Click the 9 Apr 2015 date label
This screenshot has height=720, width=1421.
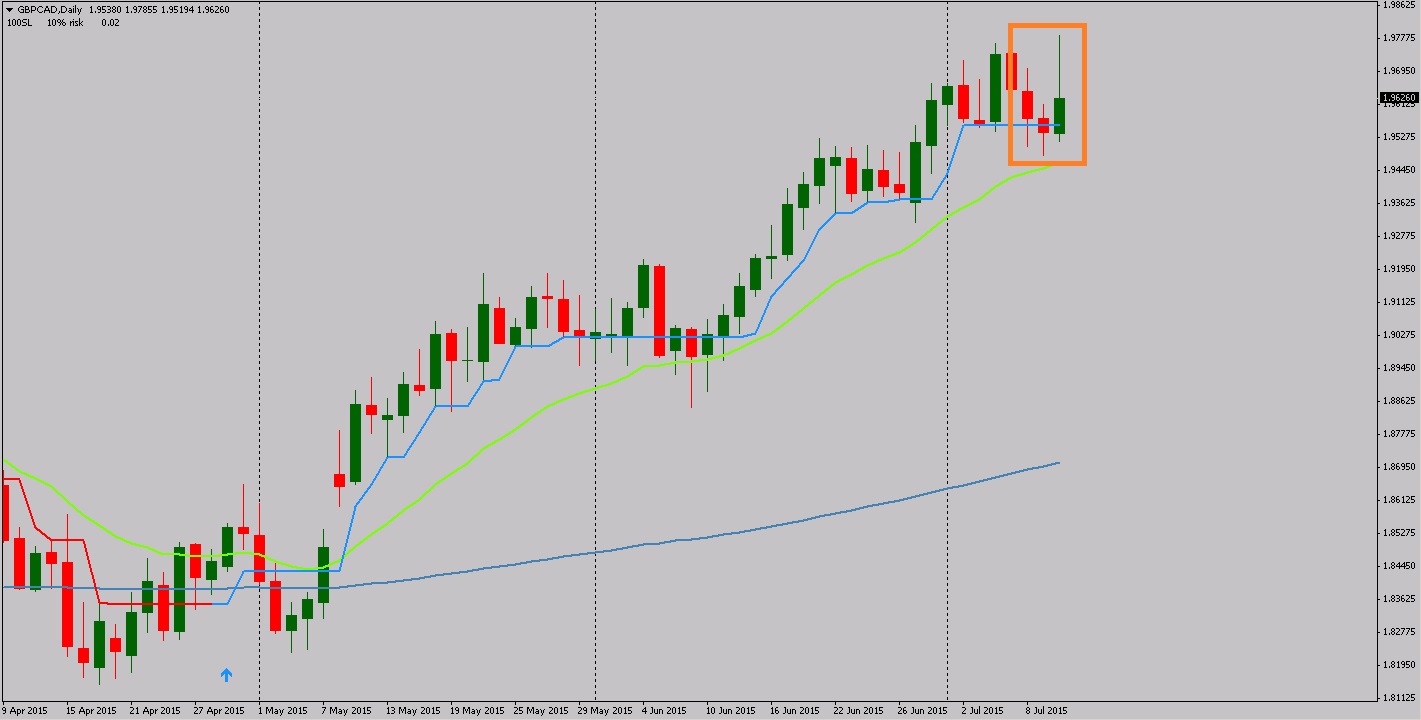(25, 712)
